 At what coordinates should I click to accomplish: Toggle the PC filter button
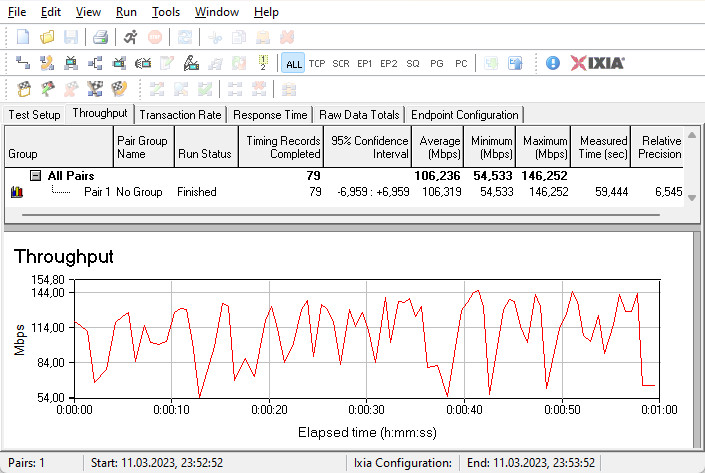tap(461, 63)
